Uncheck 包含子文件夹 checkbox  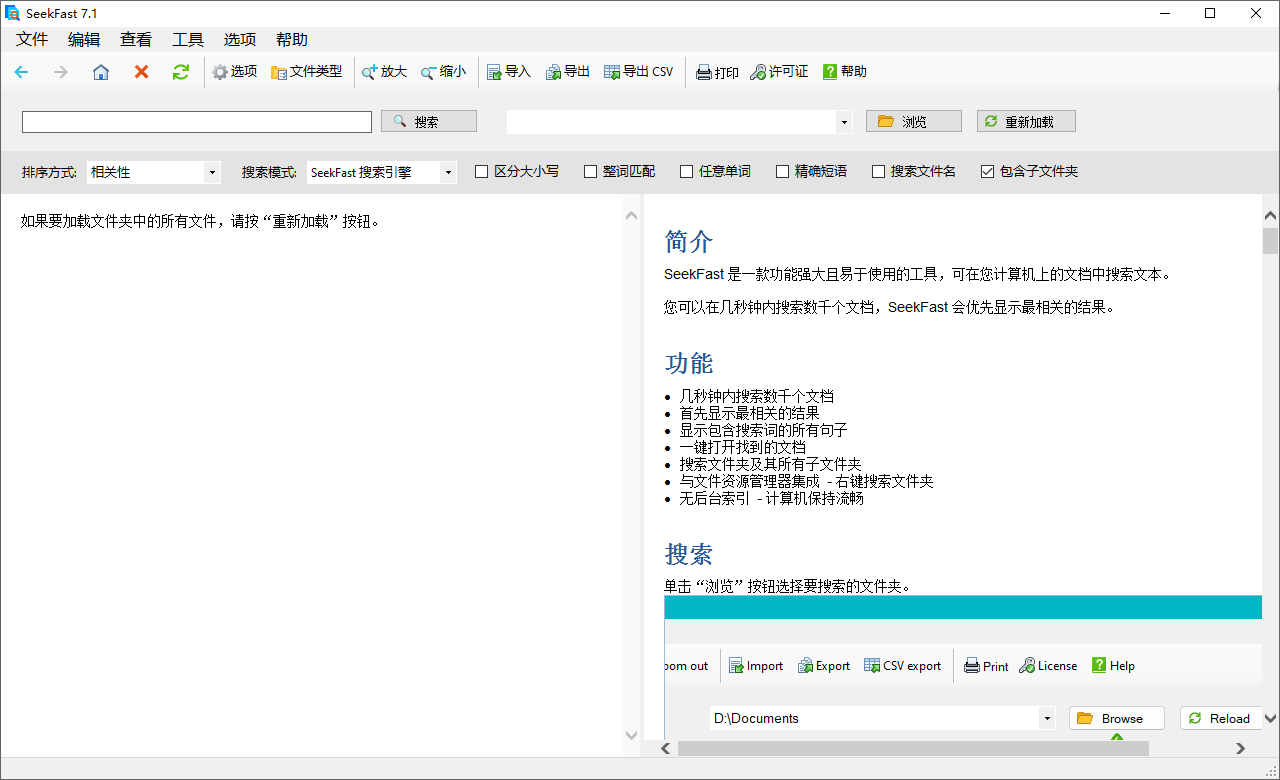[987, 172]
